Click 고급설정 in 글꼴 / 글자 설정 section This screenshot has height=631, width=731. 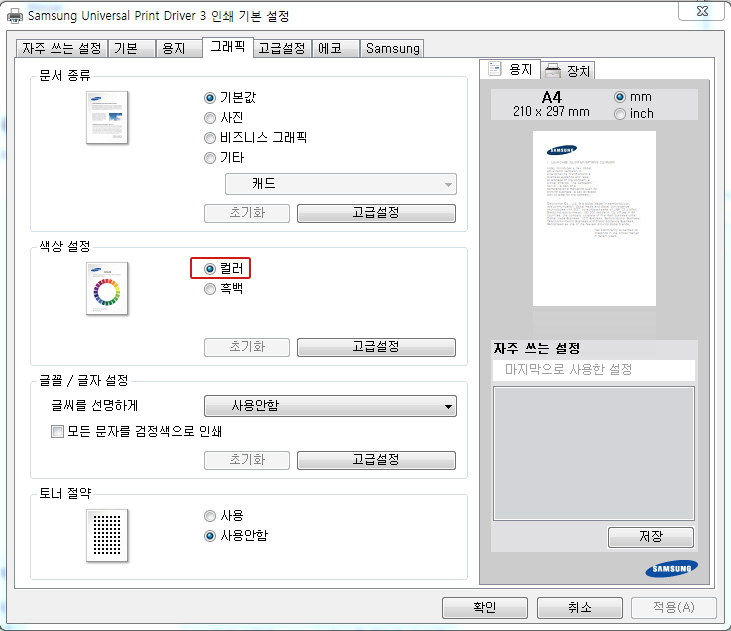pyautogui.click(x=376, y=460)
